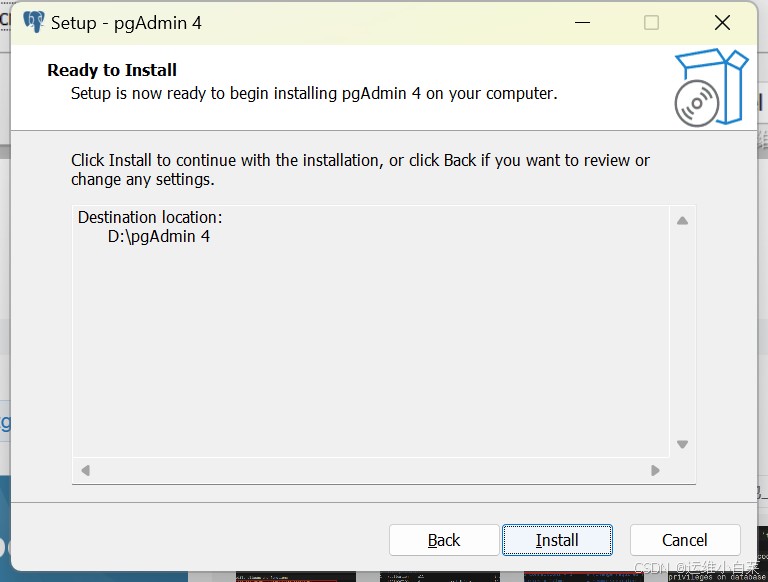The image size is (768, 582).
Task: Click the "Setup is now ready" subtitle text
Action: pyautogui.click(x=314, y=93)
